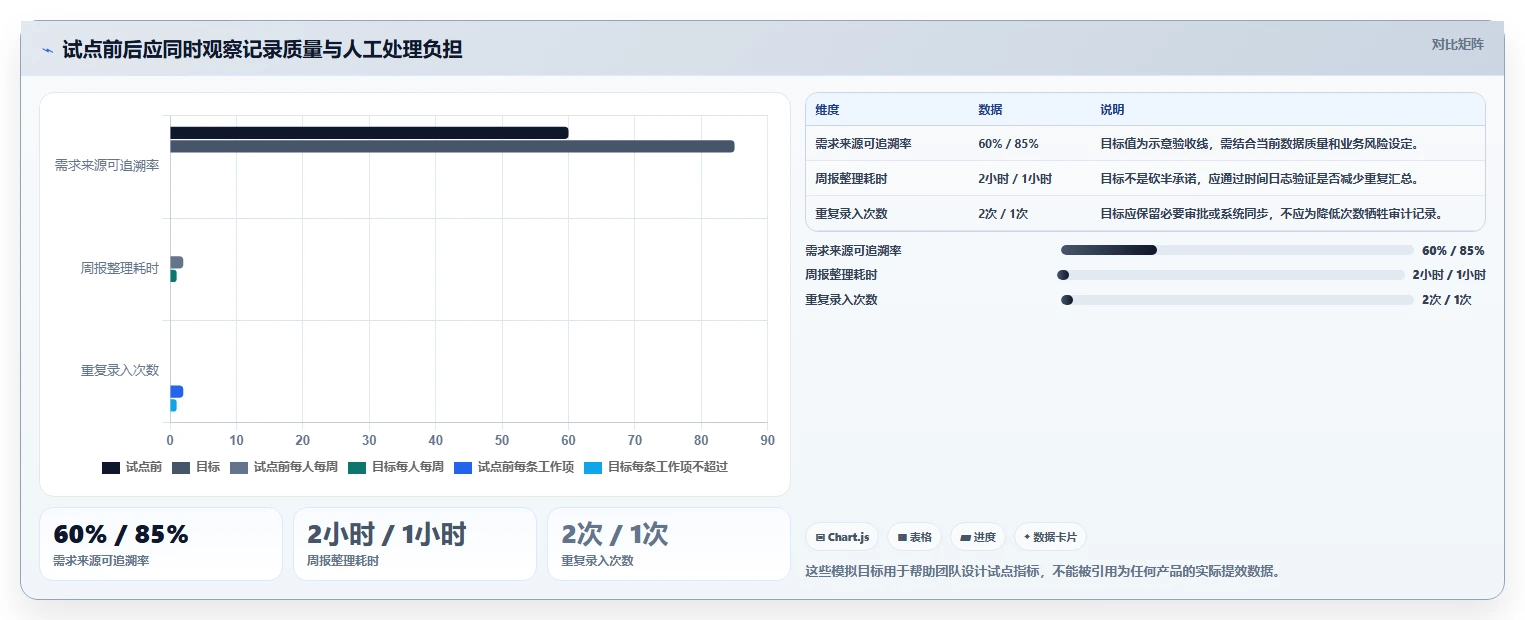Click the 周报整理耗时 chart axis label

point(120,268)
